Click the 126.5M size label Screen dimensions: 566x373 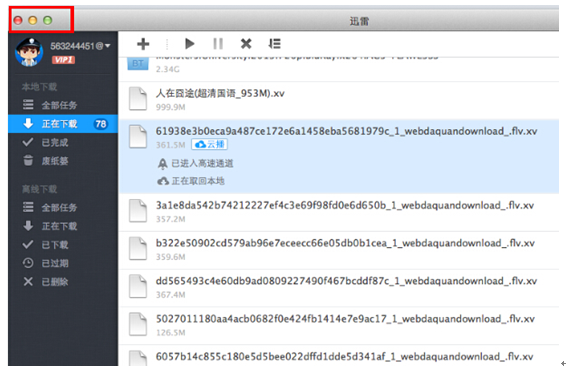tap(170, 333)
